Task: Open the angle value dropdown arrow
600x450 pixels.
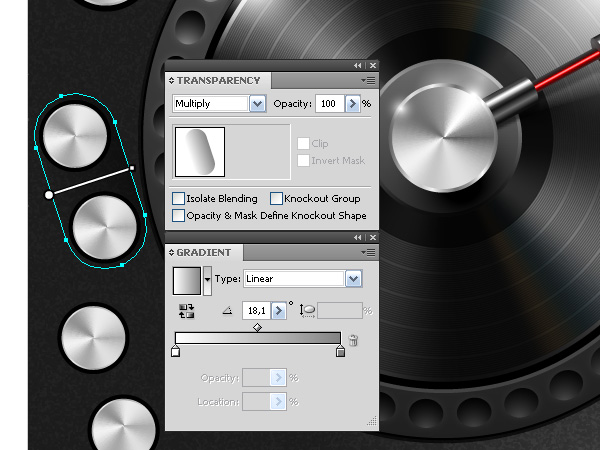Action: tap(279, 310)
